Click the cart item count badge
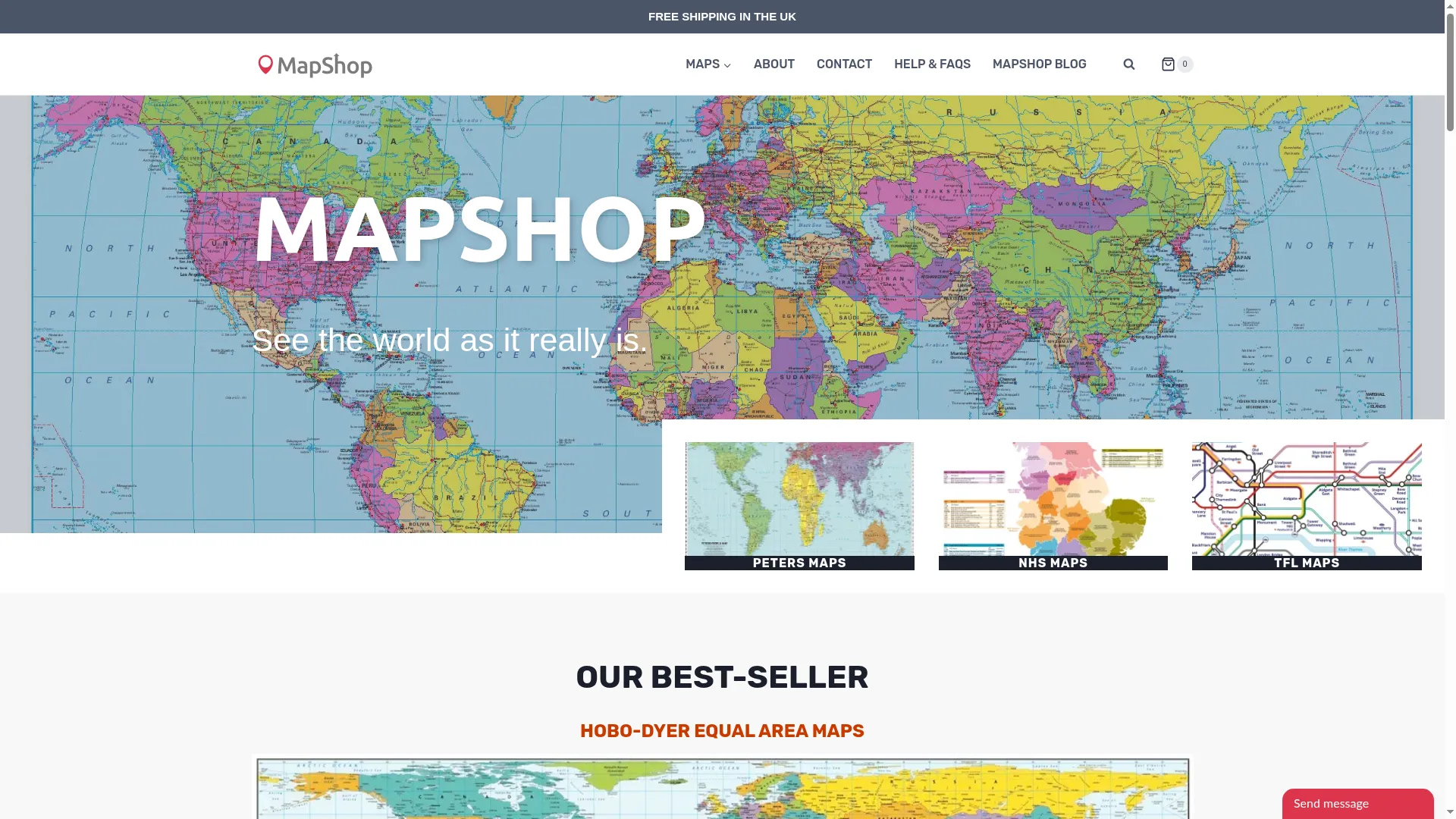The image size is (1456, 819). point(1185,64)
